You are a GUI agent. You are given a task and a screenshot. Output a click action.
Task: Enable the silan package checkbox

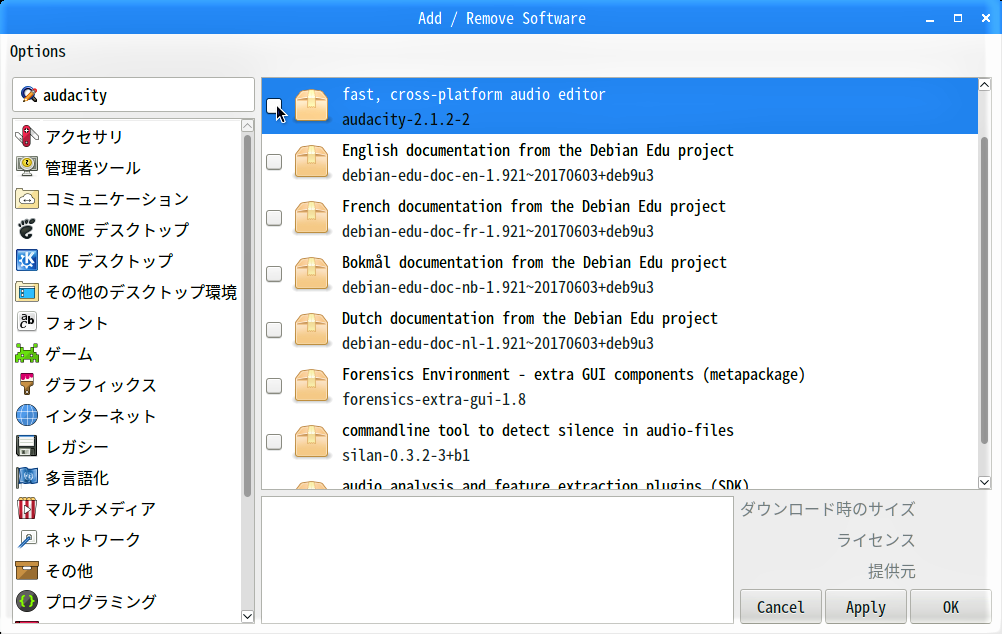click(x=274, y=442)
